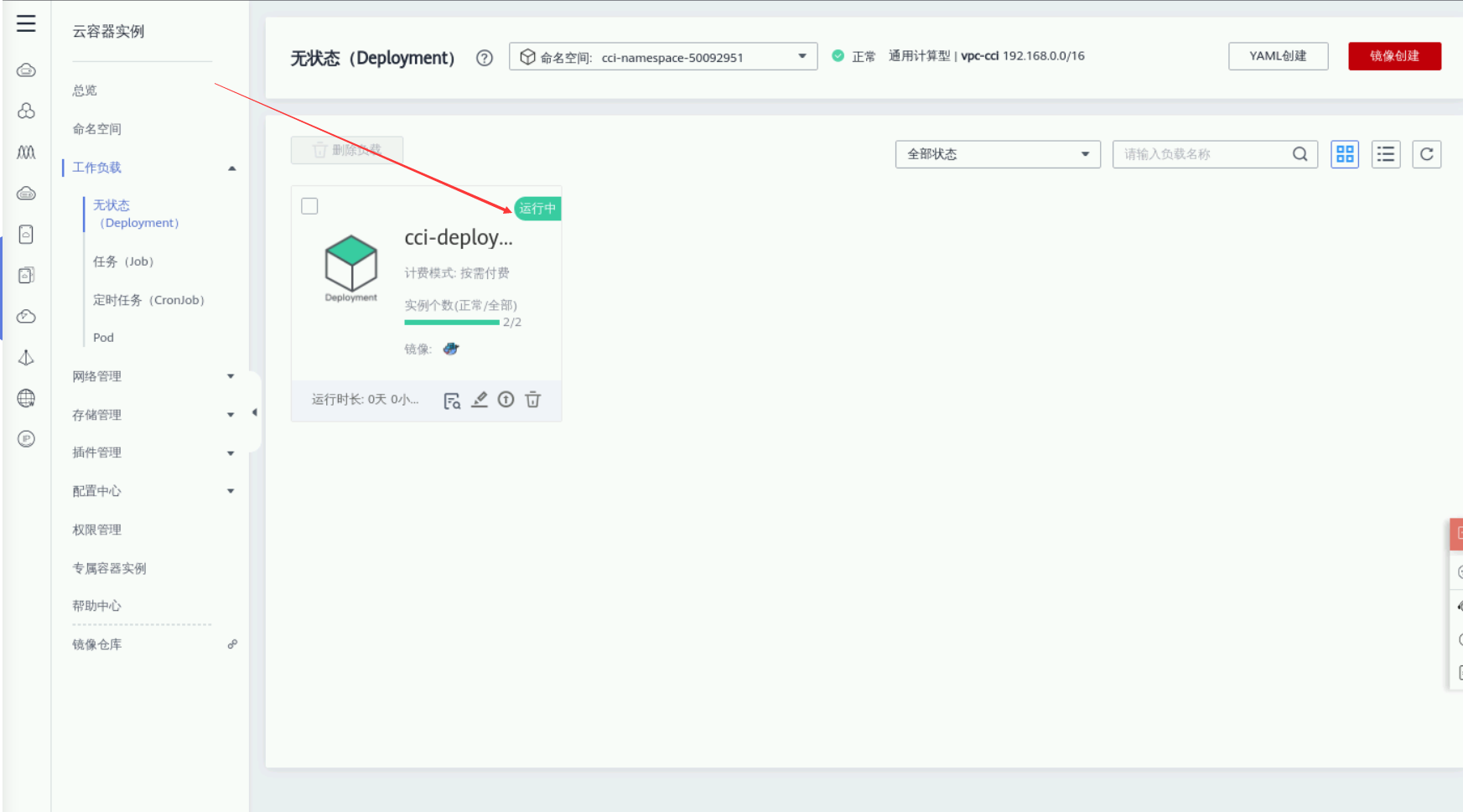Open 总览 in the sidebar
Screen dimensions: 1463x812
pyautogui.click(x=85, y=91)
